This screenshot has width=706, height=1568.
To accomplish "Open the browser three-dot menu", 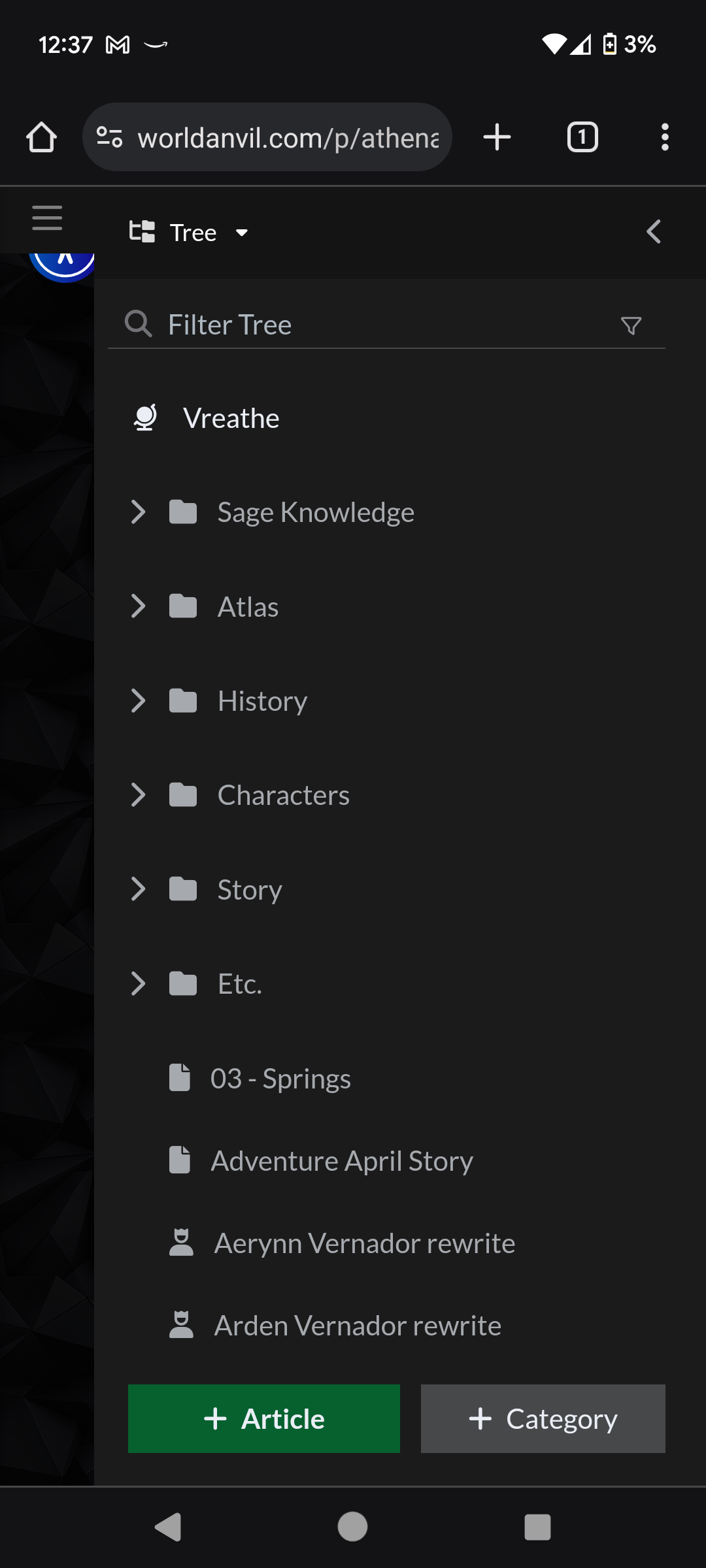I will click(665, 137).
